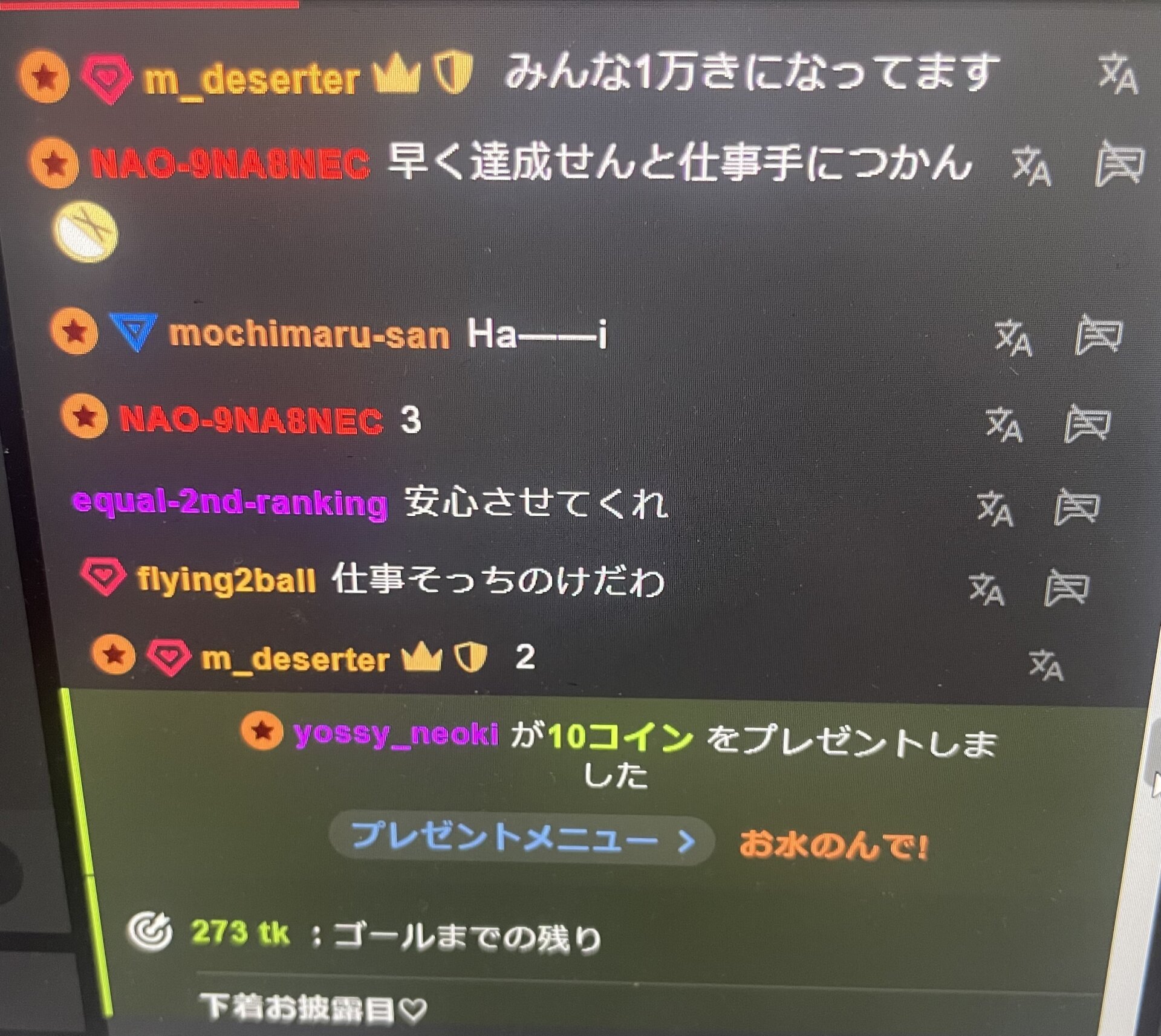Image resolution: width=1161 pixels, height=1036 pixels.
Task: Flag flying2ball's message
Action: click(1067, 587)
